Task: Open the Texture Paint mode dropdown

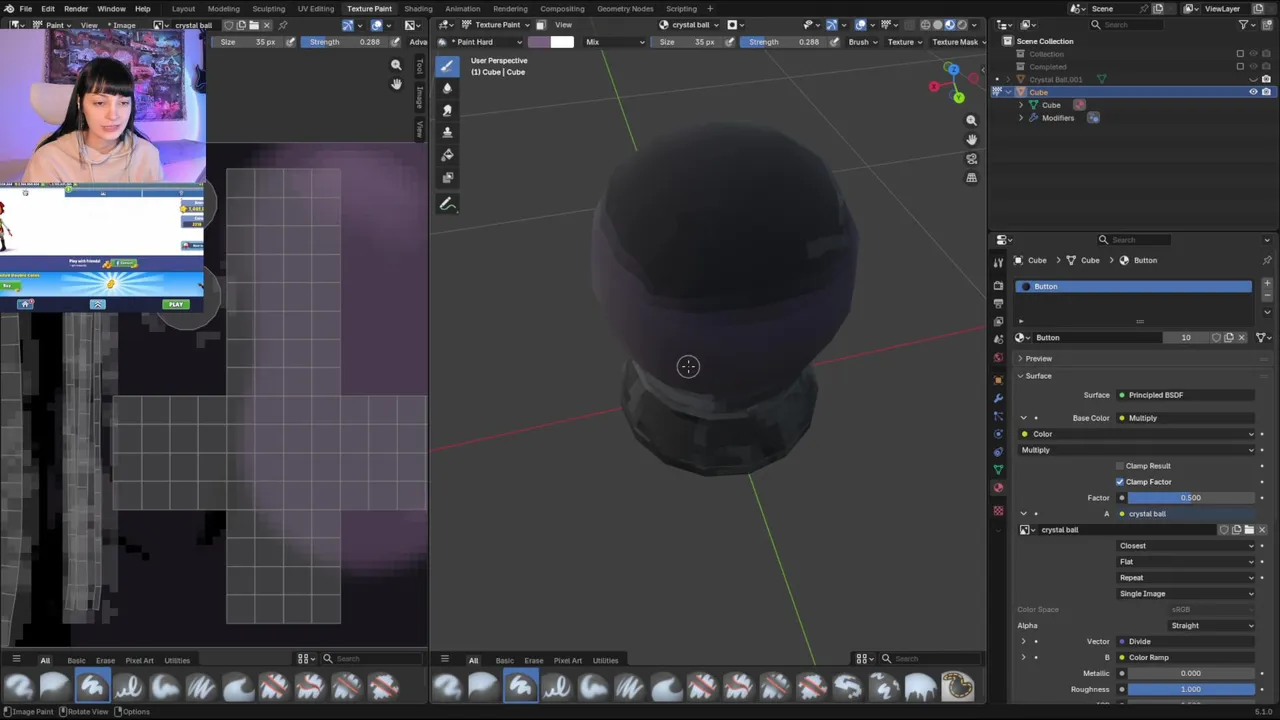Action: tap(497, 25)
